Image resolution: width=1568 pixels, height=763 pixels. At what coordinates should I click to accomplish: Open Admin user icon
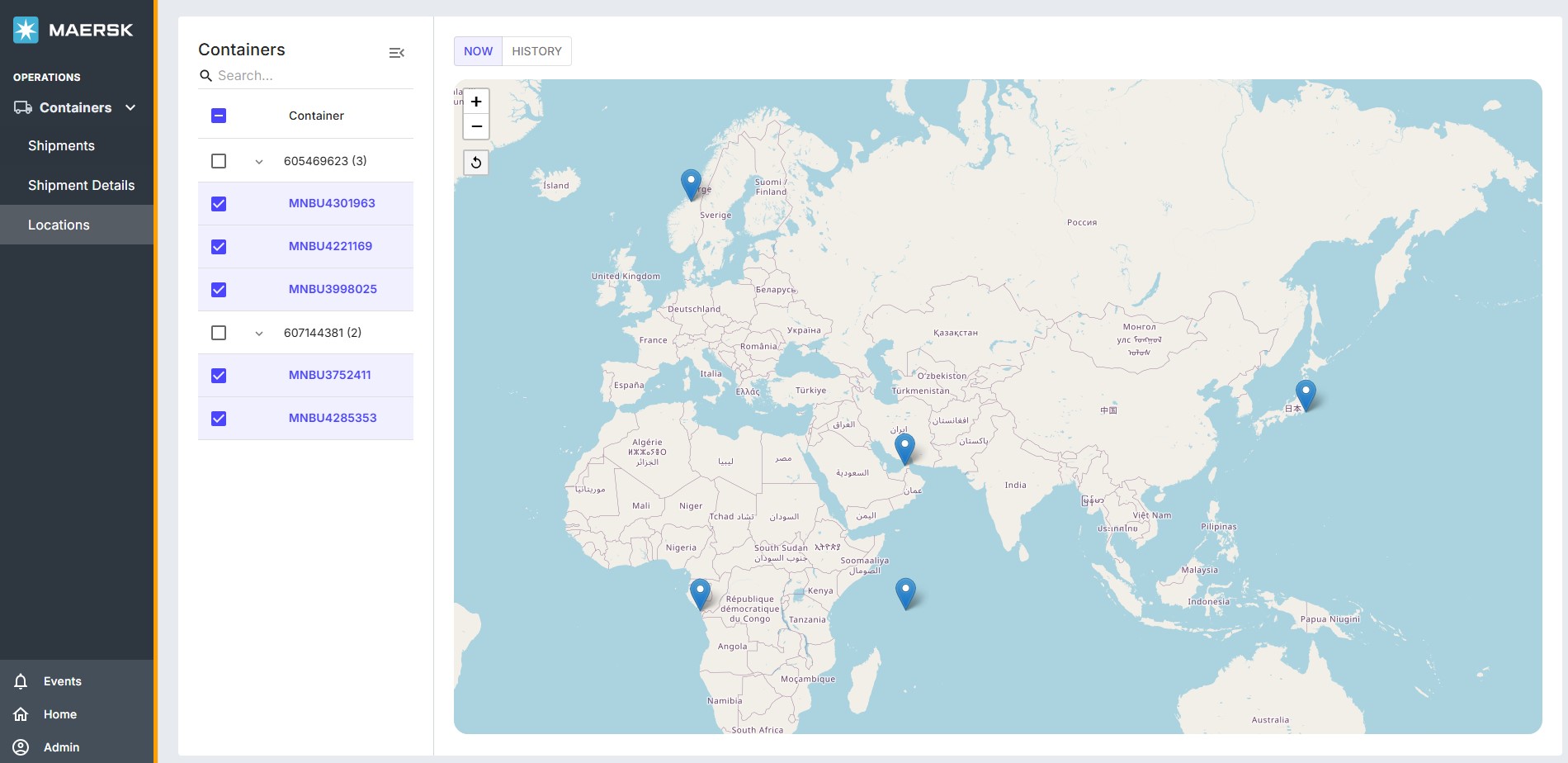coord(21,747)
